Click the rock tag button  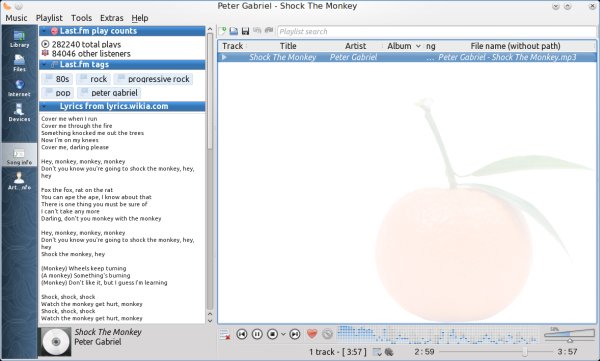[93, 79]
